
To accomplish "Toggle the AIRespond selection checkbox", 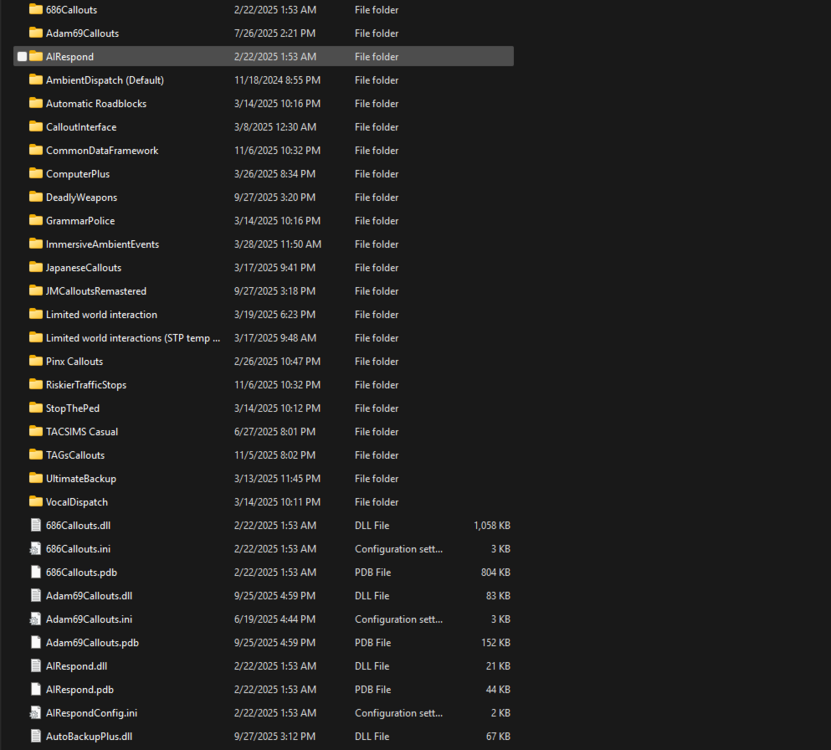I will tap(22, 56).
